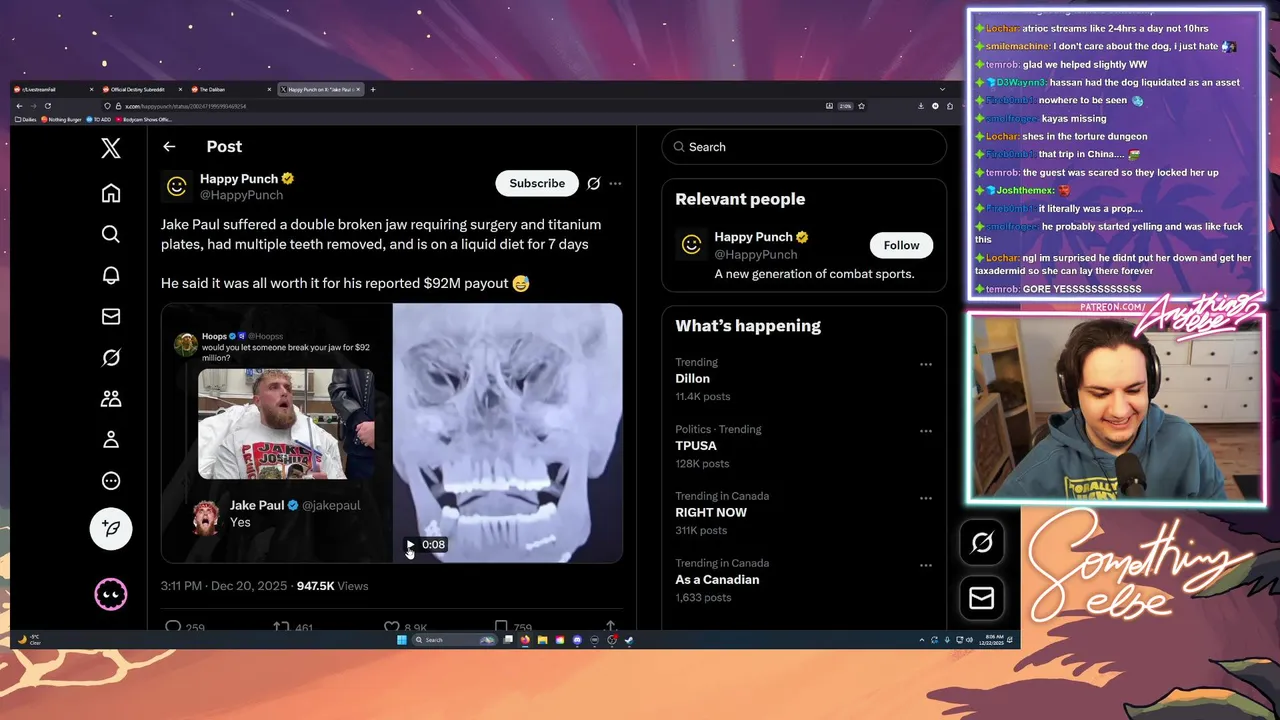Like the post with heart icon
Screen dimensions: 1280x720
tap(392, 627)
